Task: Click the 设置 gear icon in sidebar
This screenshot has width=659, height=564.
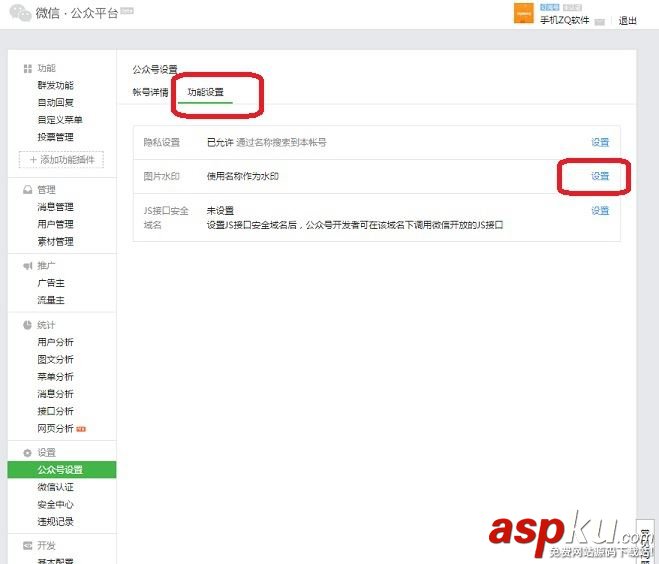Action: click(x=28, y=453)
